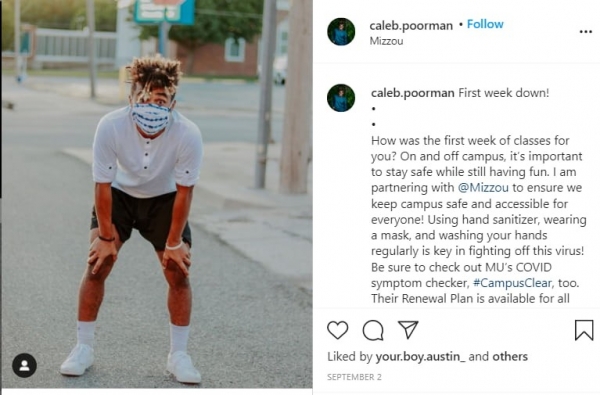This screenshot has width=600, height=395.
Task: Save post with the bookmark icon
Action: pos(584,330)
